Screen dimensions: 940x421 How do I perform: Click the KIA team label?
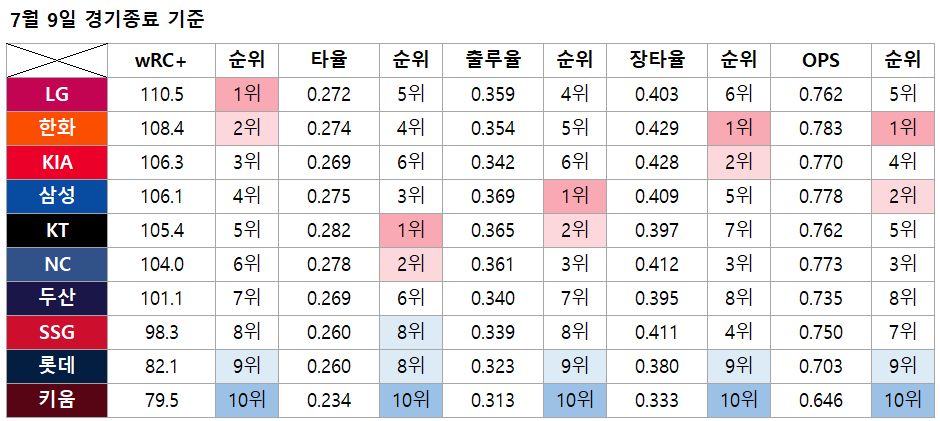pyautogui.click(x=58, y=162)
